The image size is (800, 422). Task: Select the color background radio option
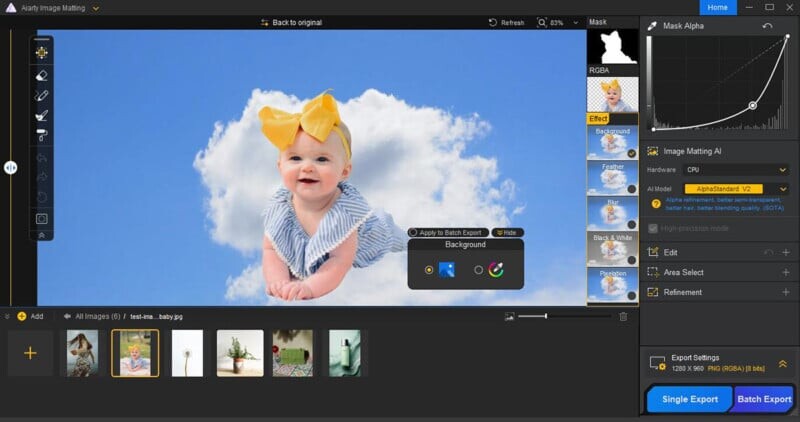[478, 269]
